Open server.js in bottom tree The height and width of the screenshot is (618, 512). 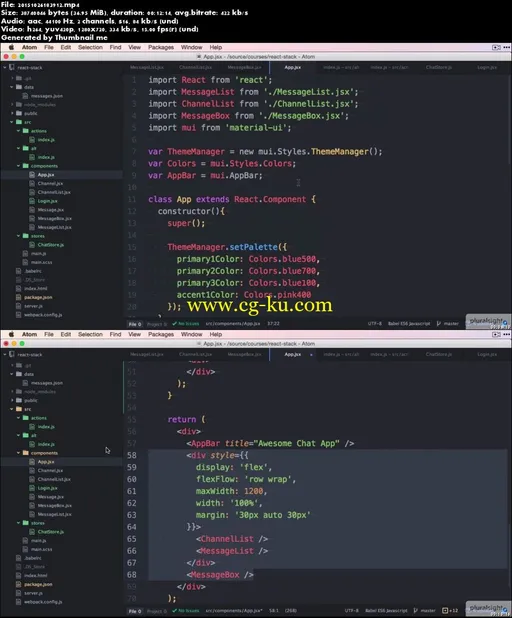coord(33,593)
